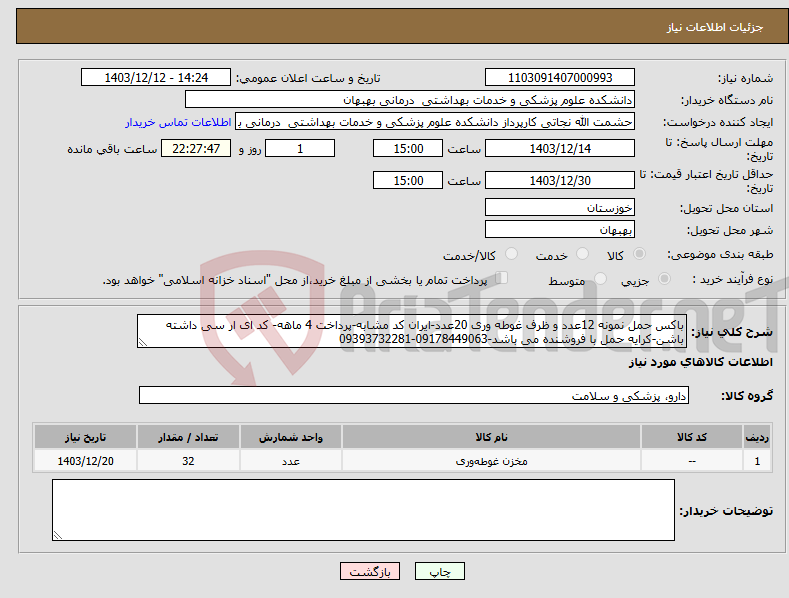
Task: Click the price validity date 1403/12/30
Action: (560, 180)
